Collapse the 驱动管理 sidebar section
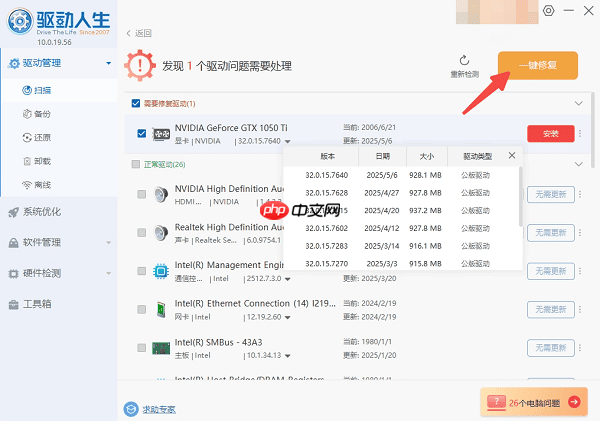 click(109, 63)
